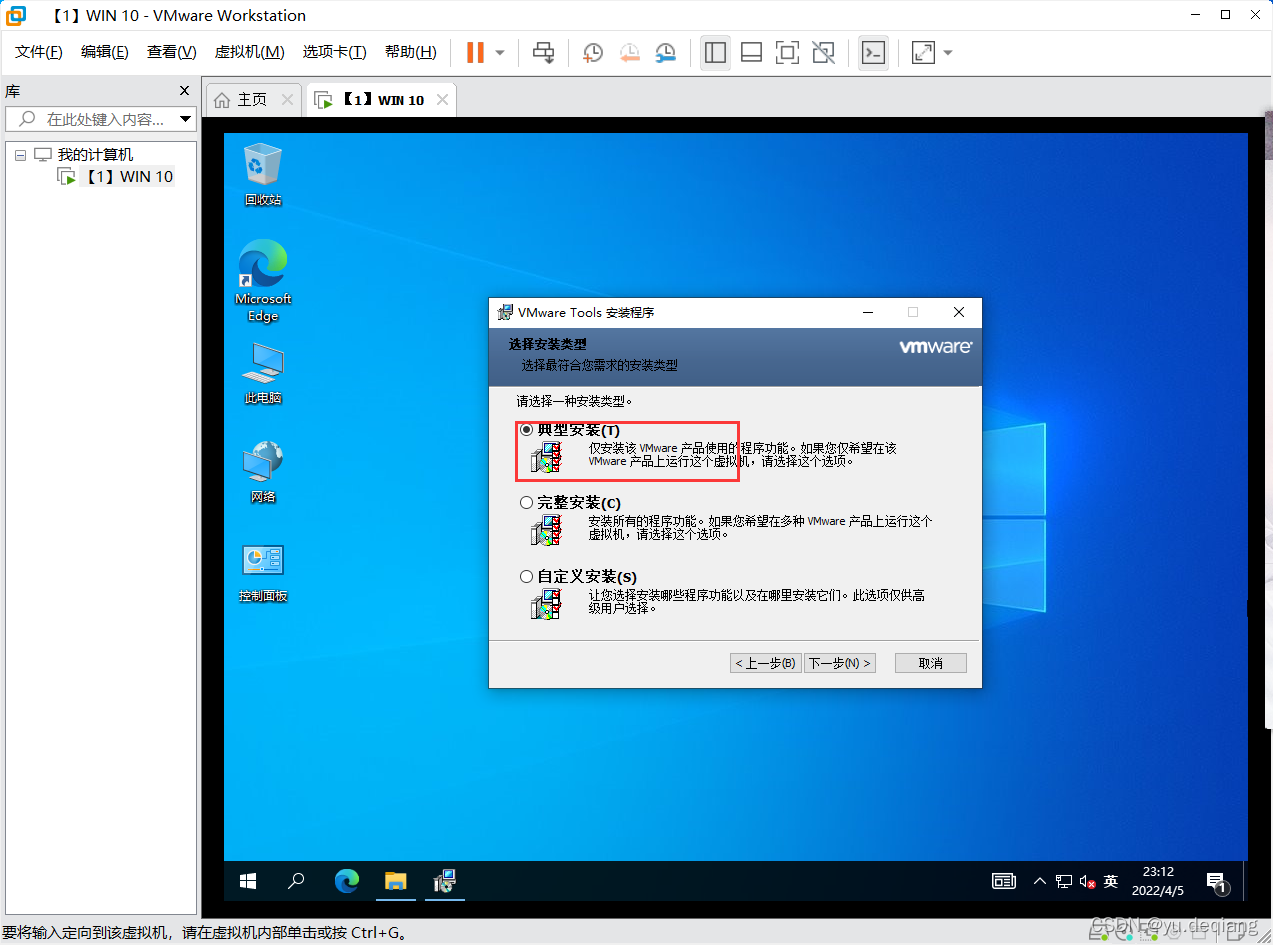Take a snapshot with the clock-plus icon
The width and height of the screenshot is (1273, 945).
(x=593, y=52)
